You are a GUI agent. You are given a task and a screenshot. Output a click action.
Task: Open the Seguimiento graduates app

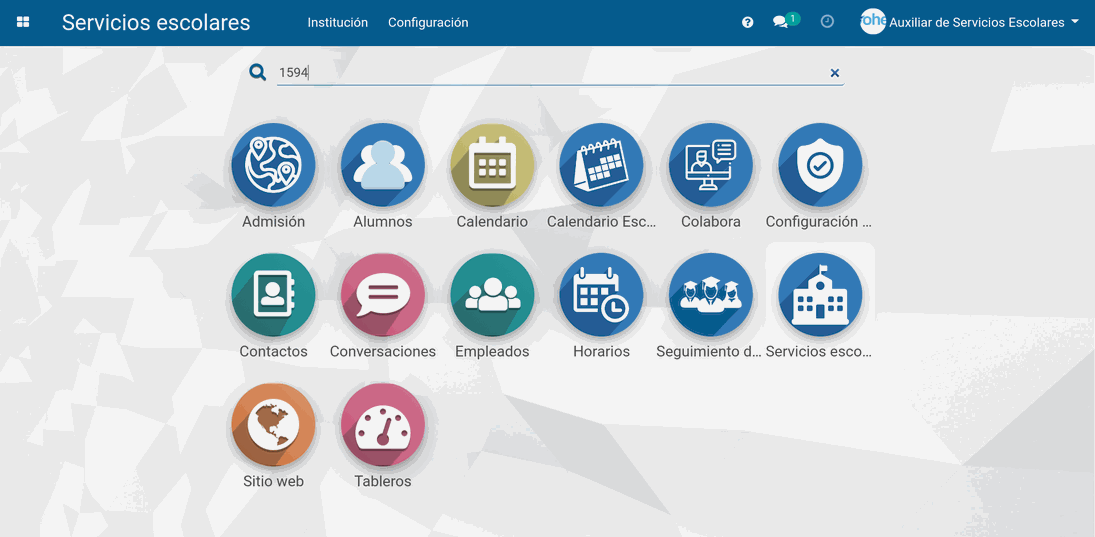point(711,295)
